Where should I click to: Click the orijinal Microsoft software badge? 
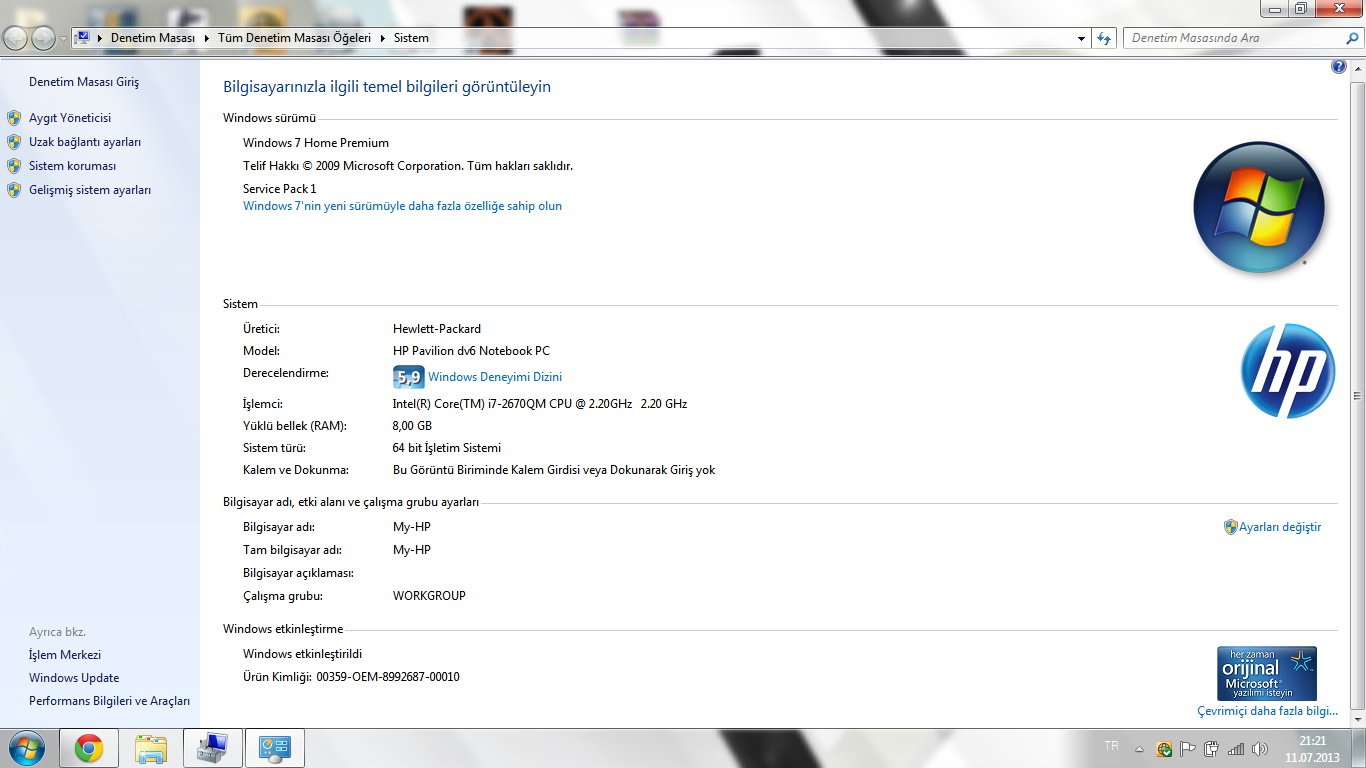1267,673
